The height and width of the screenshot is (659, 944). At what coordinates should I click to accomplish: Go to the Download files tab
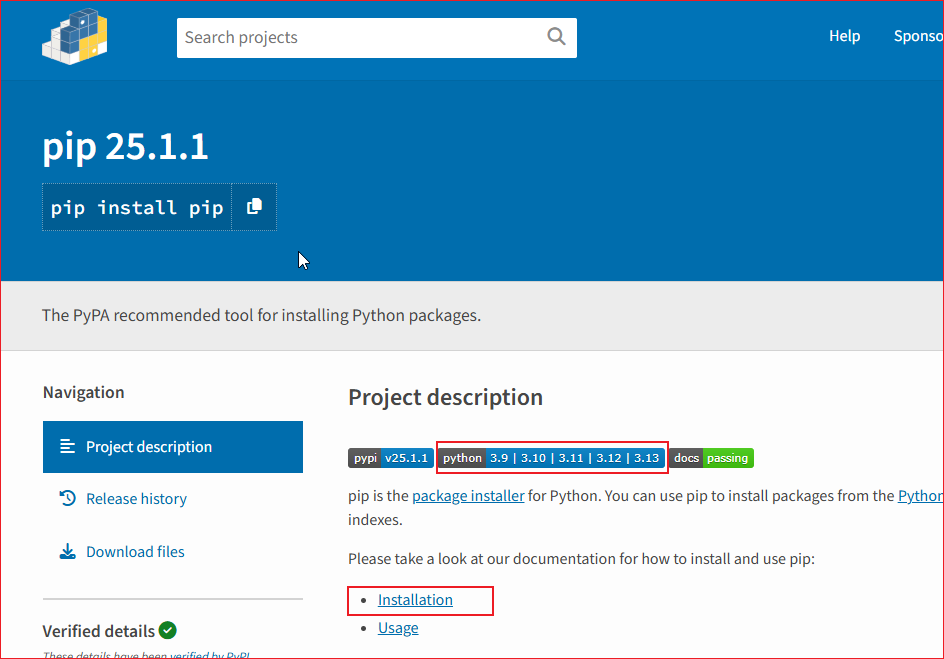(135, 552)
